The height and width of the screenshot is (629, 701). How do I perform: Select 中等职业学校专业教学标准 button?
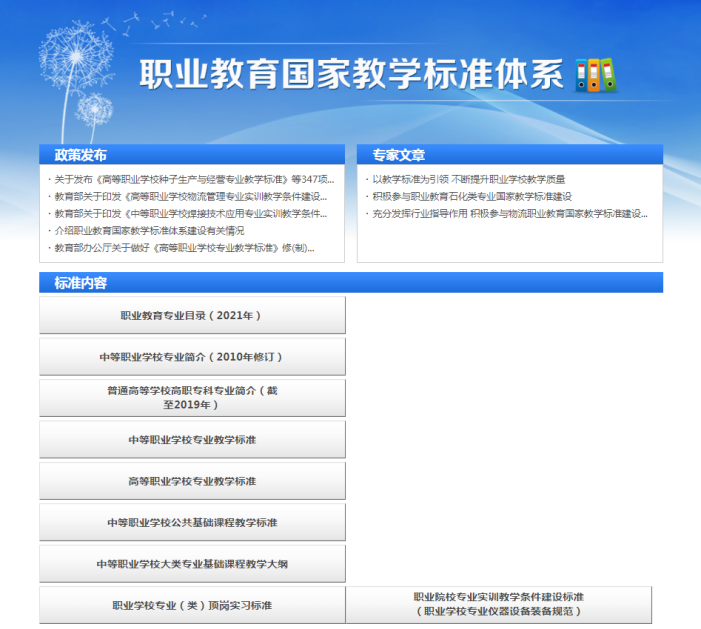point(192,440)
